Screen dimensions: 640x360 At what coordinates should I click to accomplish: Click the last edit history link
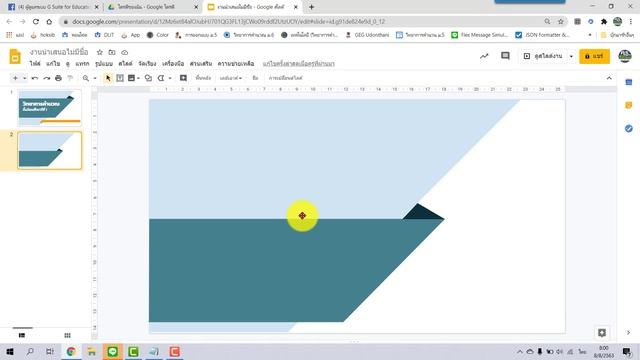pyautogui.click(x=299, y=64)
